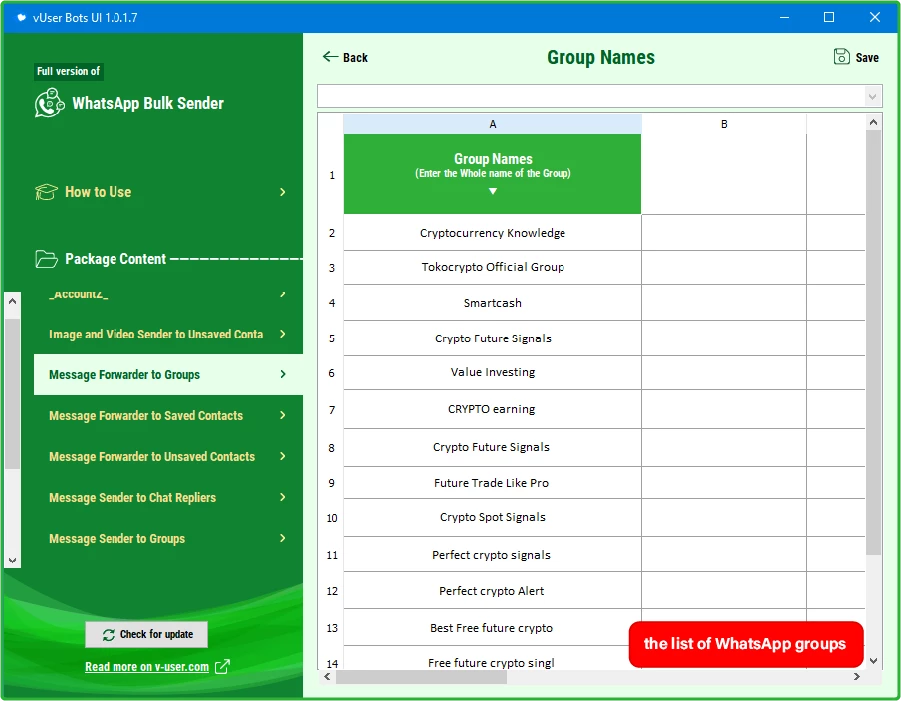Viewport: 901px width, 701px height.
Task: Click the spreadsheet vertical scroll up arrow
Action: click(873, 122)
